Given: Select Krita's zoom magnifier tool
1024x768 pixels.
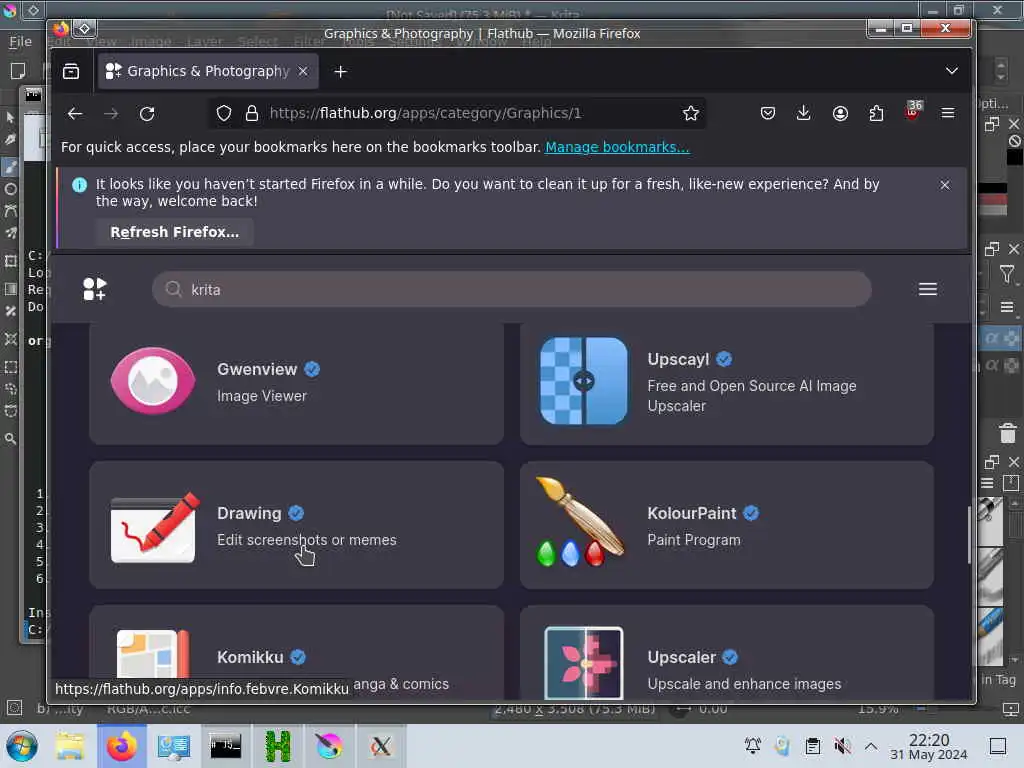Looking at the screenshot, I should (10, 440).
